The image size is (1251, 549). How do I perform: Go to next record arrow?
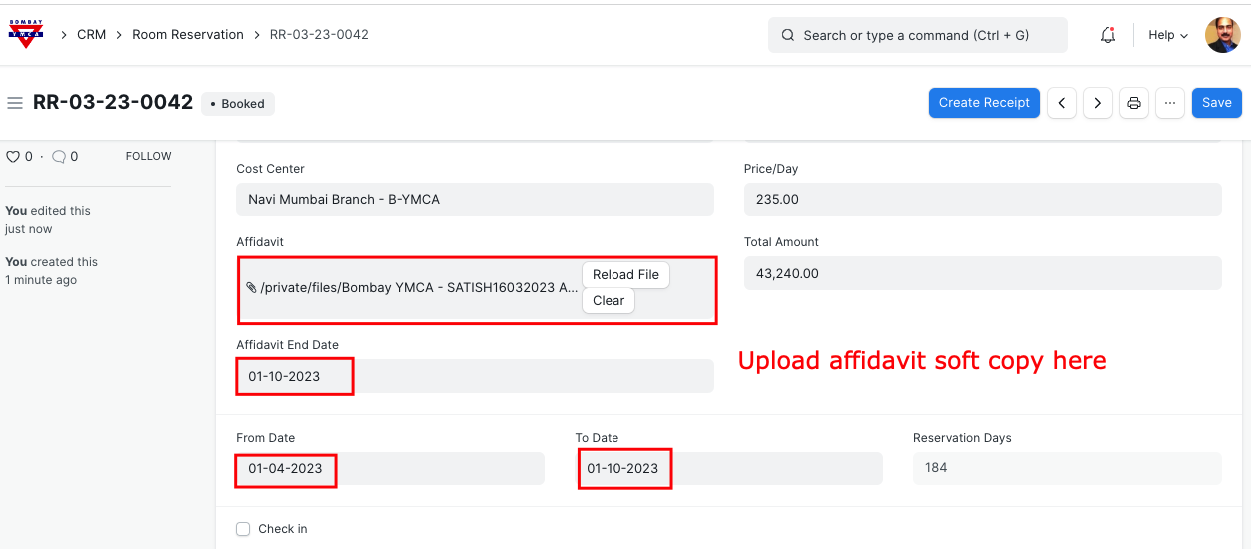(x=1098, y=103)
